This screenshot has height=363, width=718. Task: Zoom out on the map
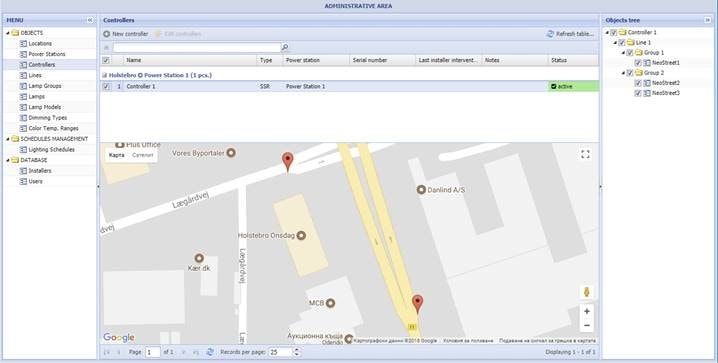(x=587, y=325)
